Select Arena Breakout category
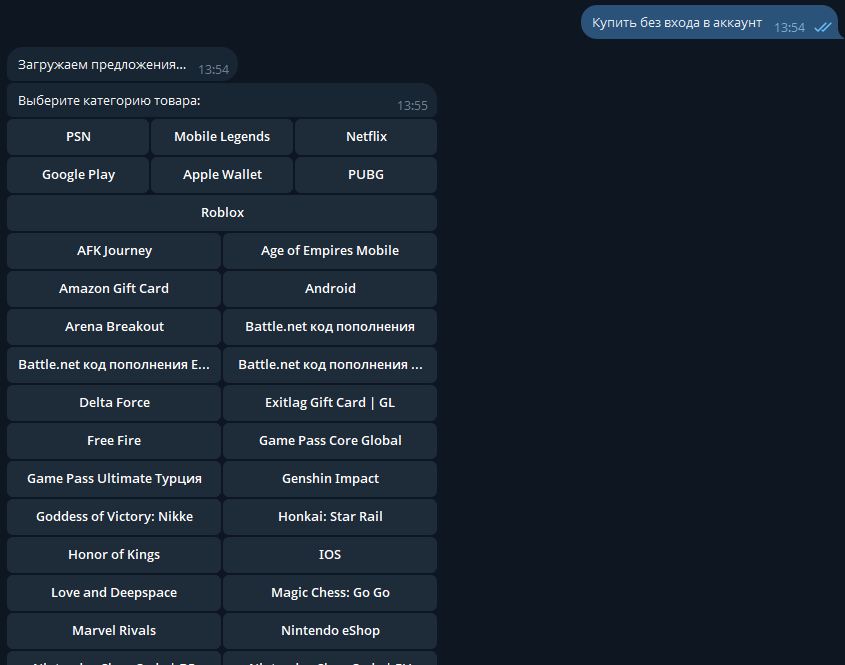The width and height of the screenshot is (845, 665). click(114, 327)
